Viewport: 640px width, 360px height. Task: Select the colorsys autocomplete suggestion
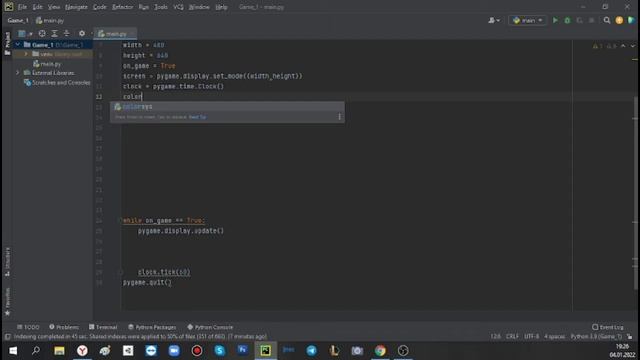[x=227, y=107]
